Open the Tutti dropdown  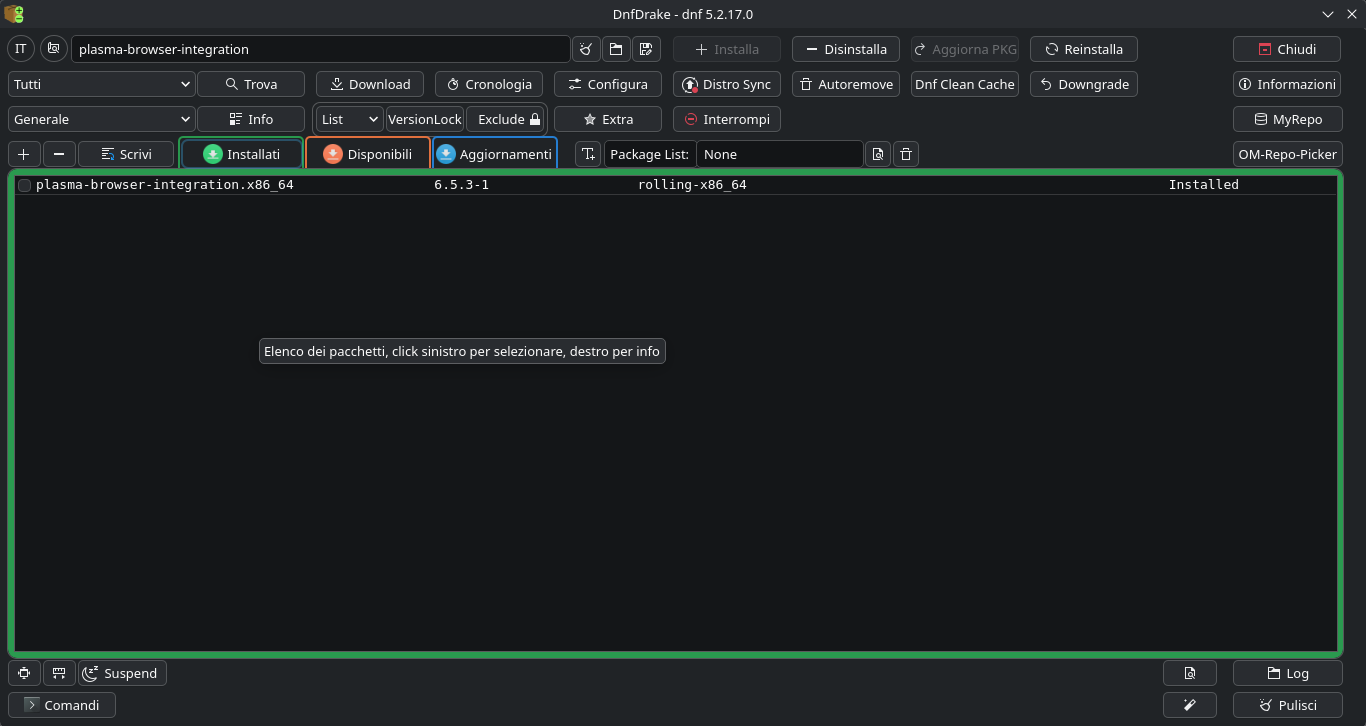(x=101, y=84)
